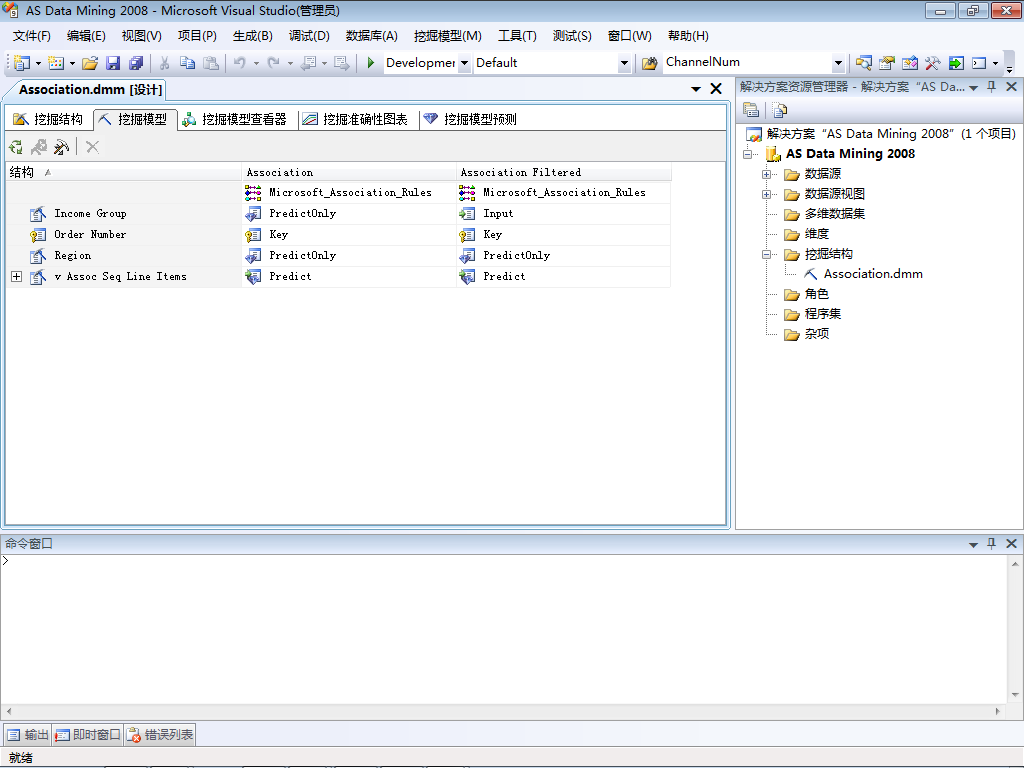
Task: Open the 文件(F) menu
Action: (x=31, y=36)
